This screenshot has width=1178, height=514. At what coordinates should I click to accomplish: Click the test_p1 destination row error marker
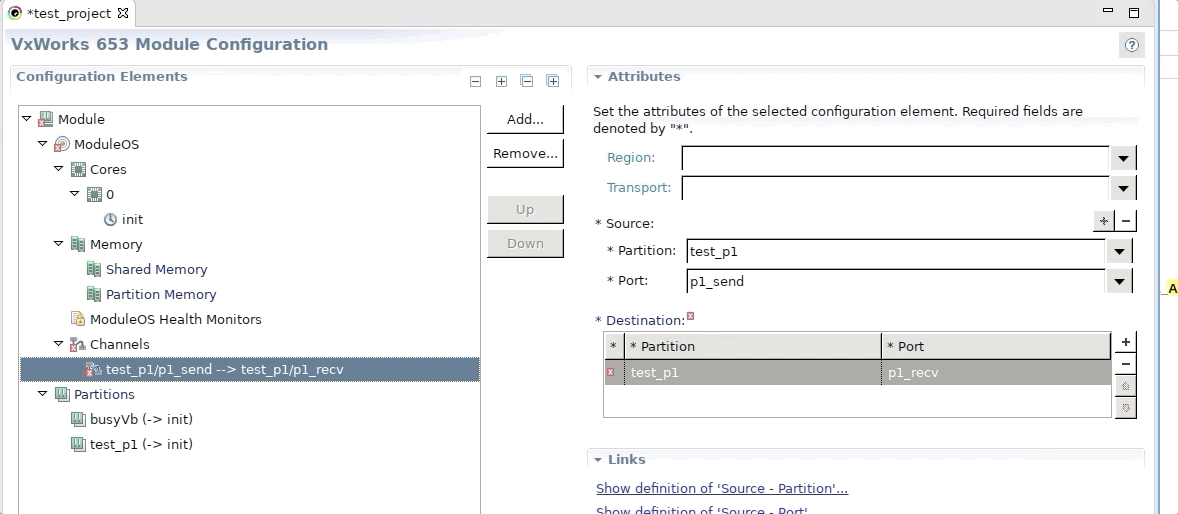click(x=611, y=372)
